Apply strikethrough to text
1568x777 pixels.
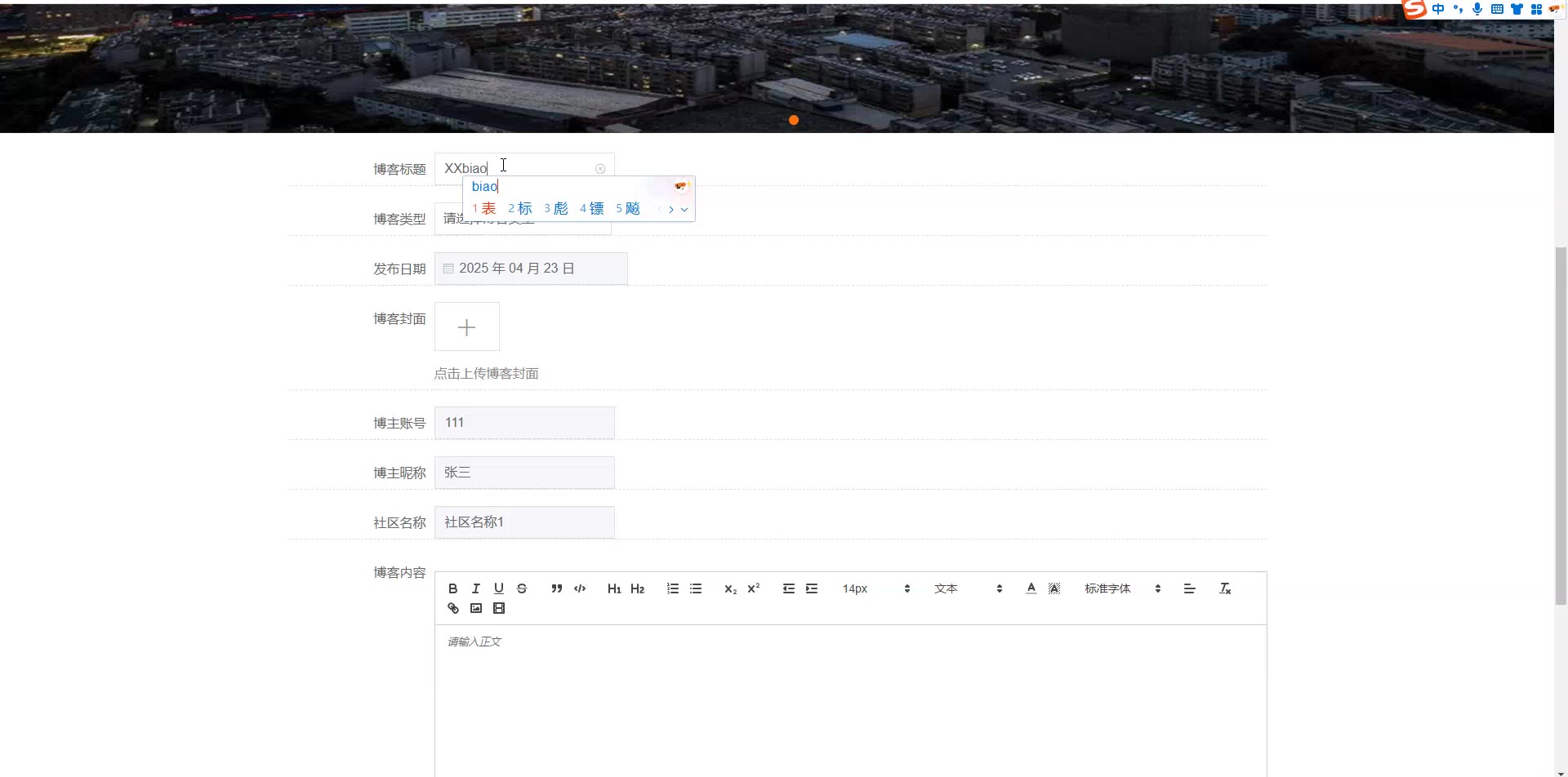coord(522,588)
